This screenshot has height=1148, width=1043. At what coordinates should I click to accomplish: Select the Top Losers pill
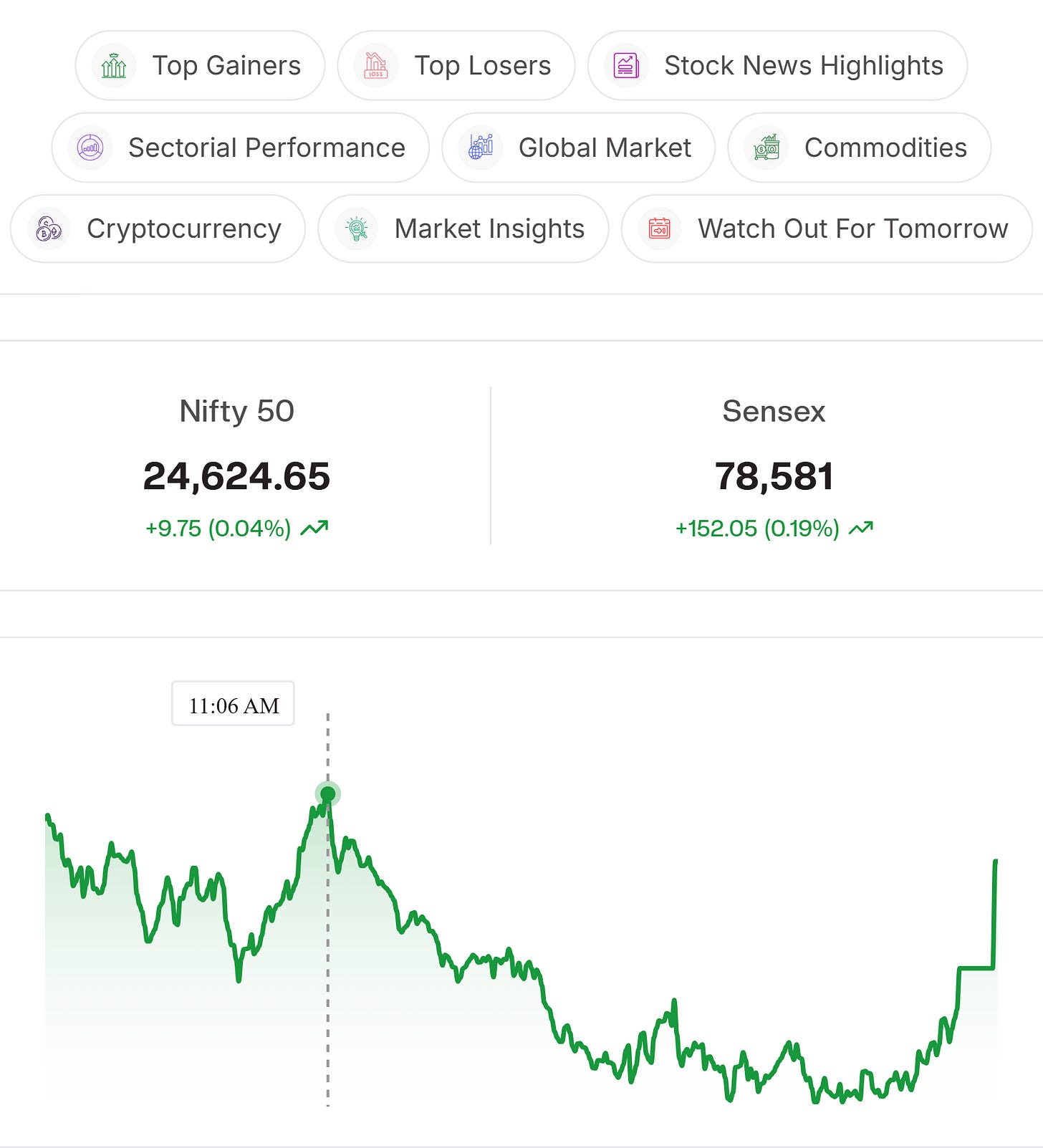pos(456,66)
